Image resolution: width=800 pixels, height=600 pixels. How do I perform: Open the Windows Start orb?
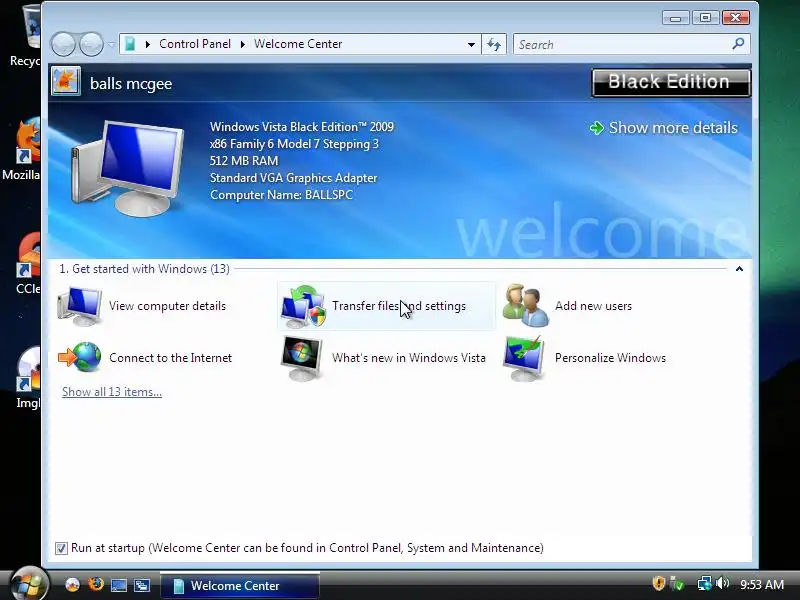pos(28,583)
